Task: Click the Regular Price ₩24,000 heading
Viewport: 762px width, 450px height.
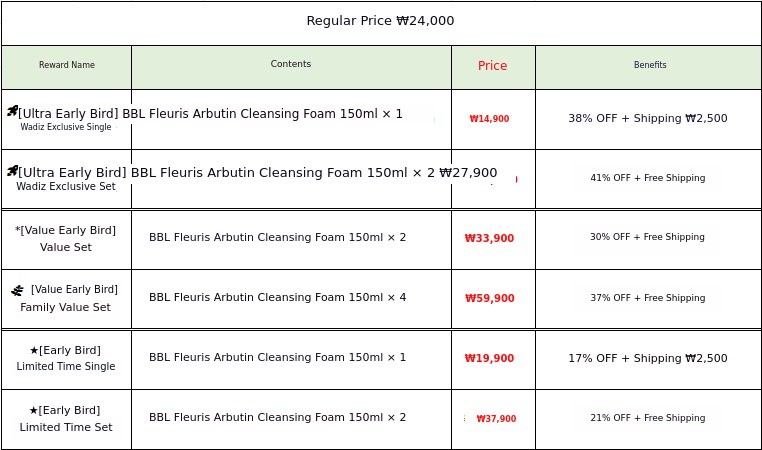Action: pos(380,21)
